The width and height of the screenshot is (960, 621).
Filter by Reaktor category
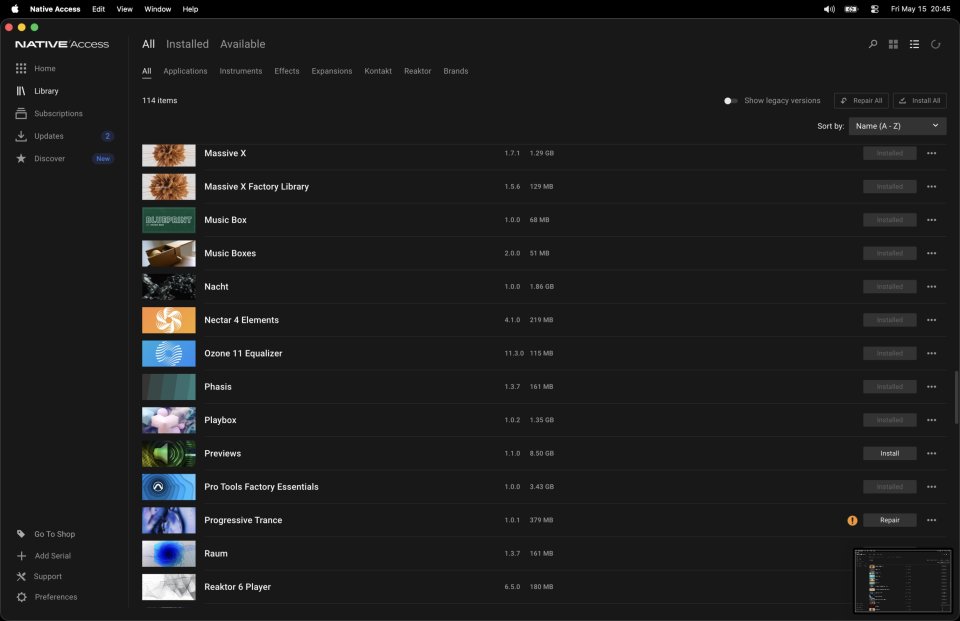click(x=418, y=71)
